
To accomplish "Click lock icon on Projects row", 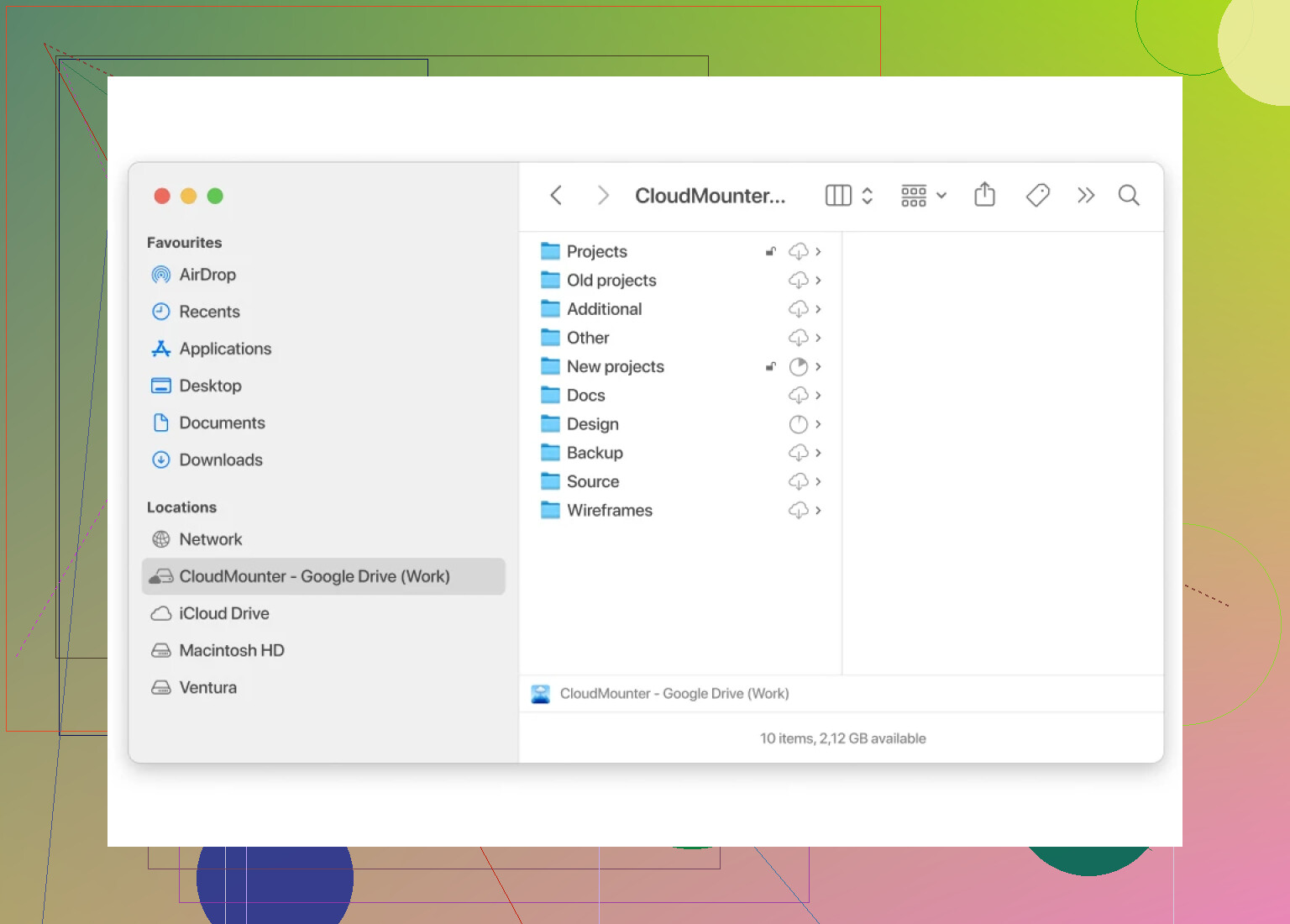I will pyautogui.click(x=770, y=251).
